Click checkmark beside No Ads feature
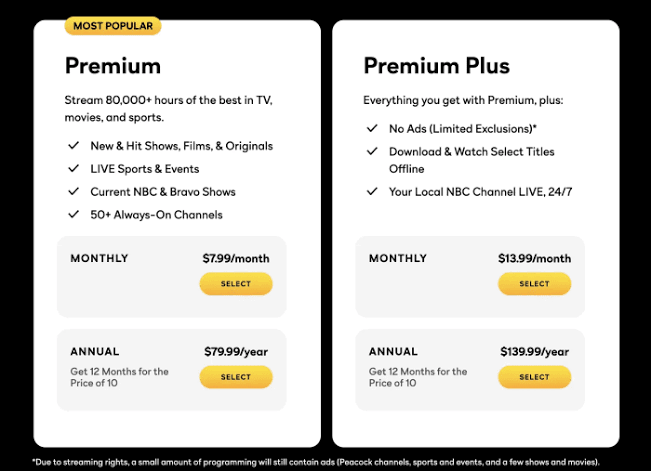 pyautogui.click(x=372, y=128)
